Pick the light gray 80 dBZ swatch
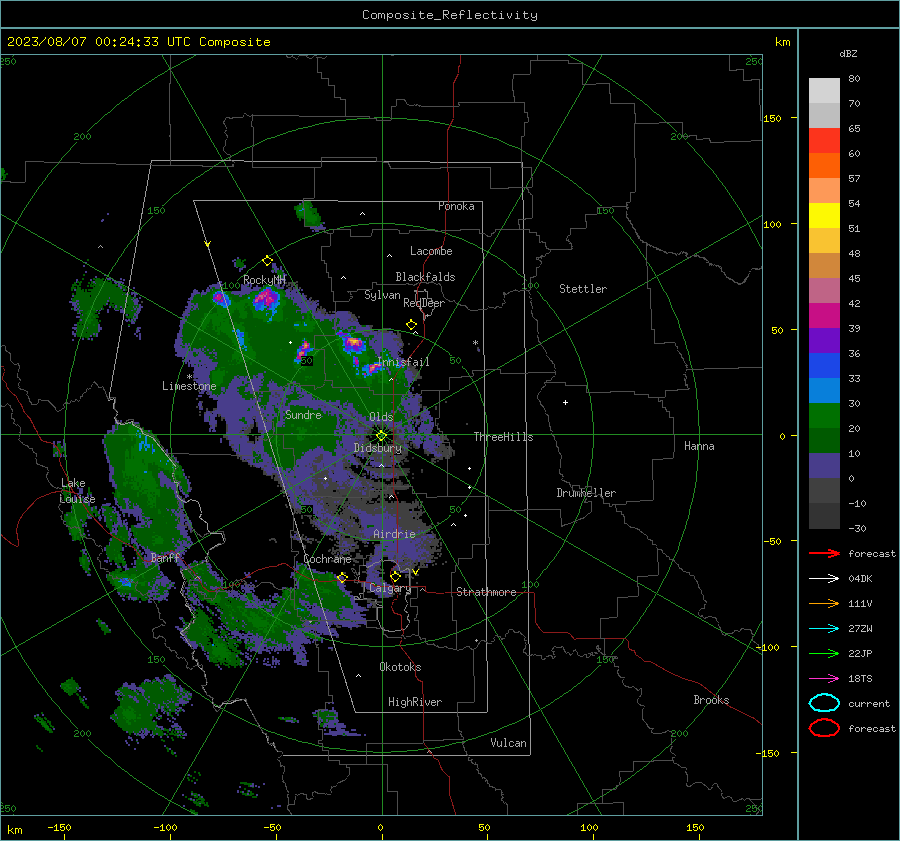The image size is (900, 841). 824,90
